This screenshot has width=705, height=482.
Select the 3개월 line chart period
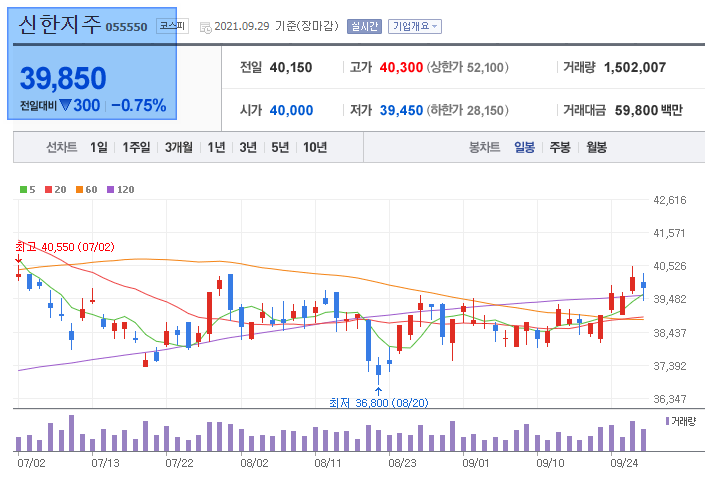(x=178, y=147)
